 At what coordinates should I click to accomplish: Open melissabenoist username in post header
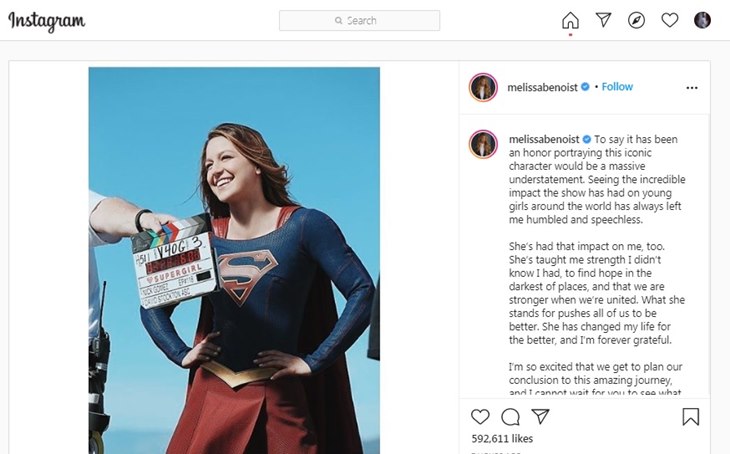542,87
